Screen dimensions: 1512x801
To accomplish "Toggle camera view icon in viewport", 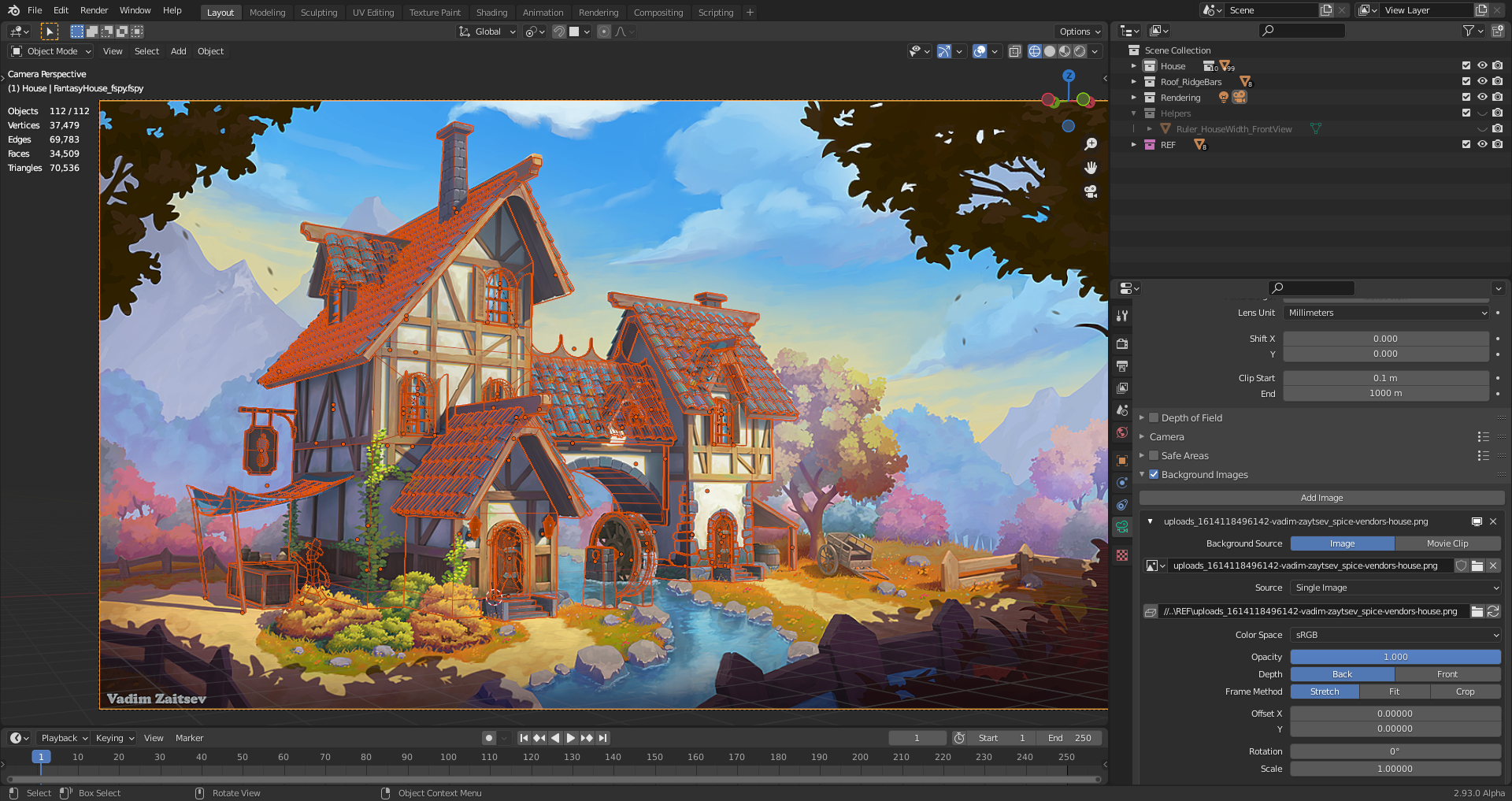I will [x=1091, y=191].
